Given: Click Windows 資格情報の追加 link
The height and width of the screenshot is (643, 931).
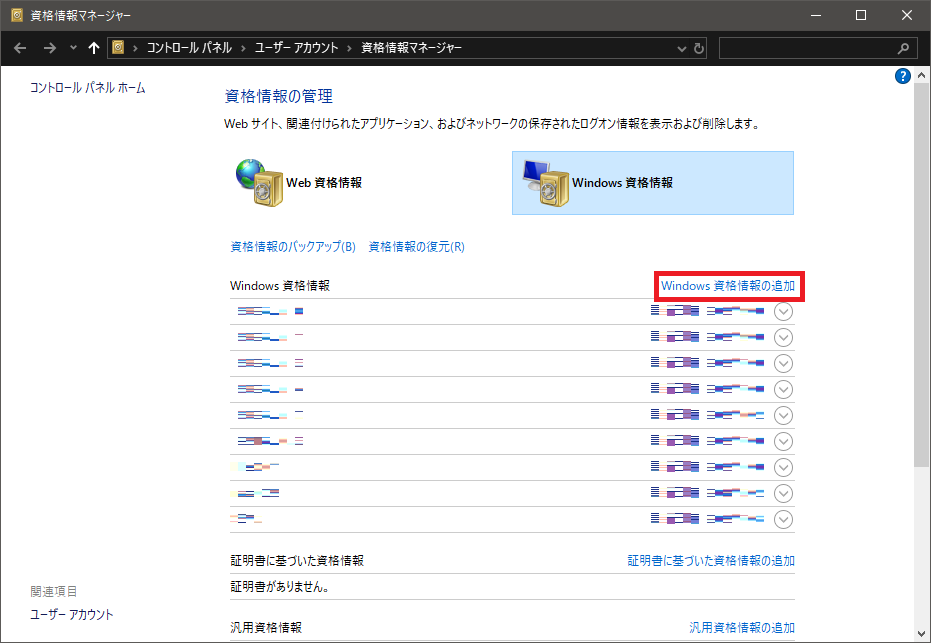Looking at the screenshot, I should [x=728, y=286].
